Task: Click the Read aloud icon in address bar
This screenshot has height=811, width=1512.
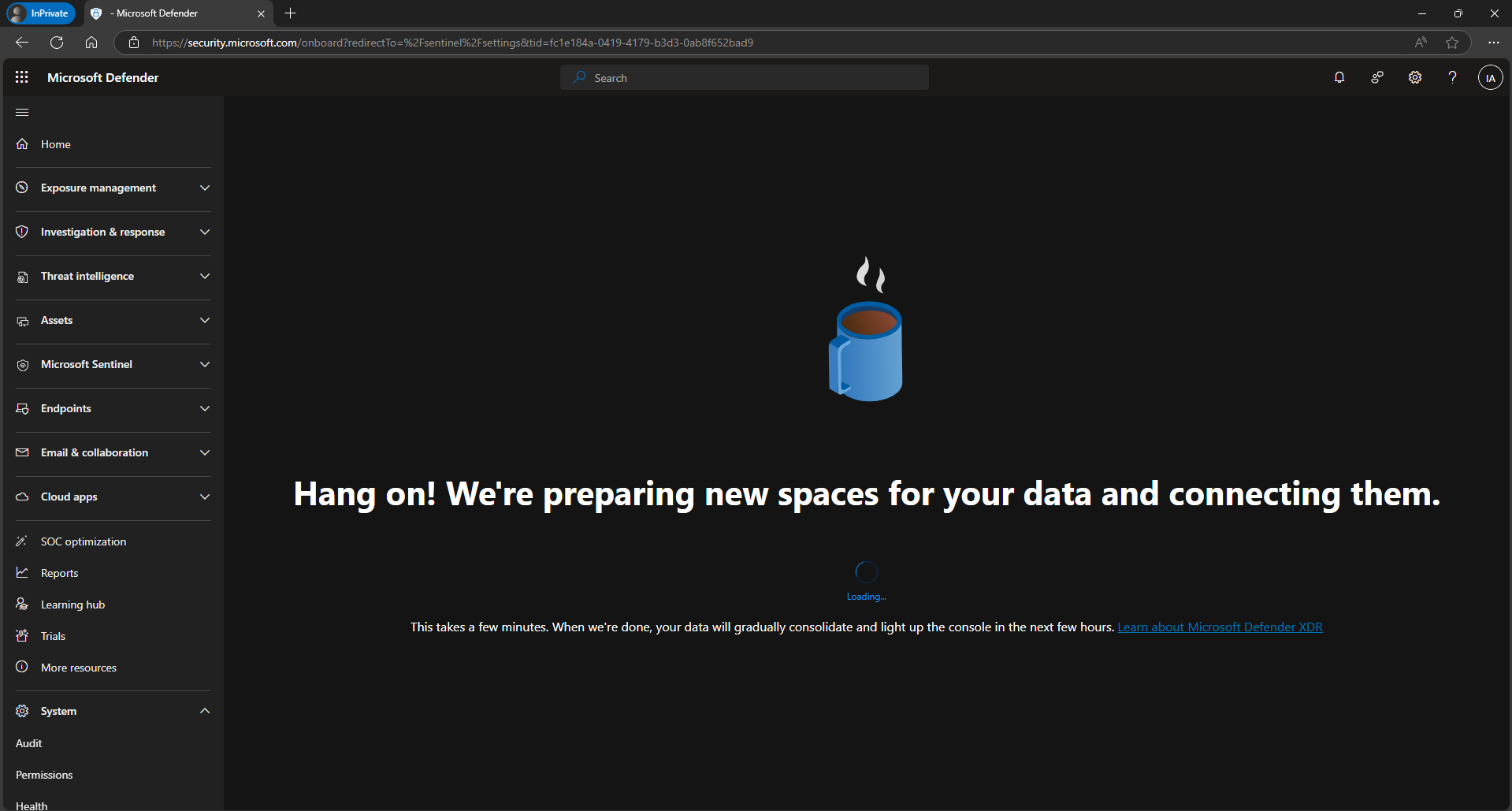Action: (1421, 43)
